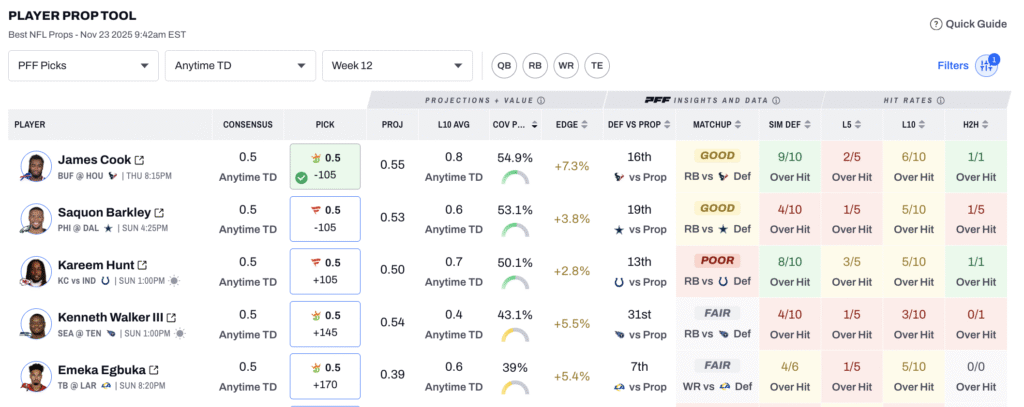Open the Anytime TD dropdown
This screenshot has height=407, width=1024.
[240, 66]
